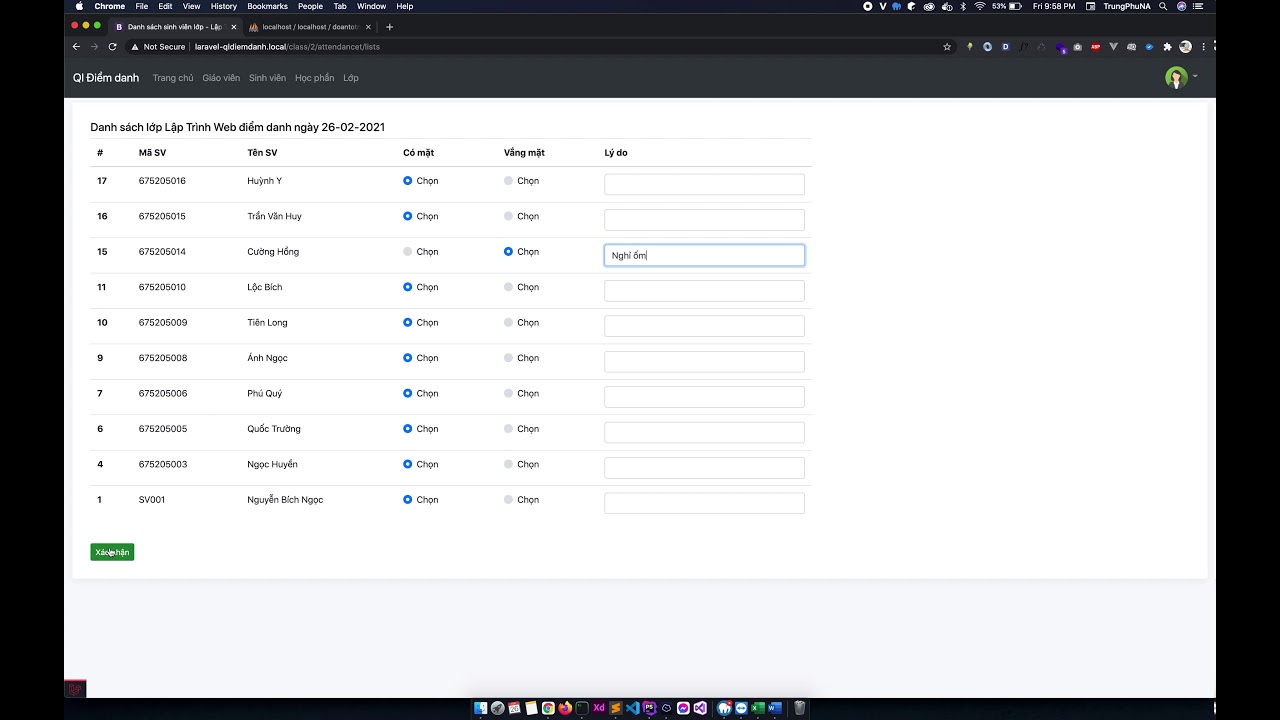1280x720 pixels.
Task: Mark Quốc Trường as absent
Action: click(508, 429)
